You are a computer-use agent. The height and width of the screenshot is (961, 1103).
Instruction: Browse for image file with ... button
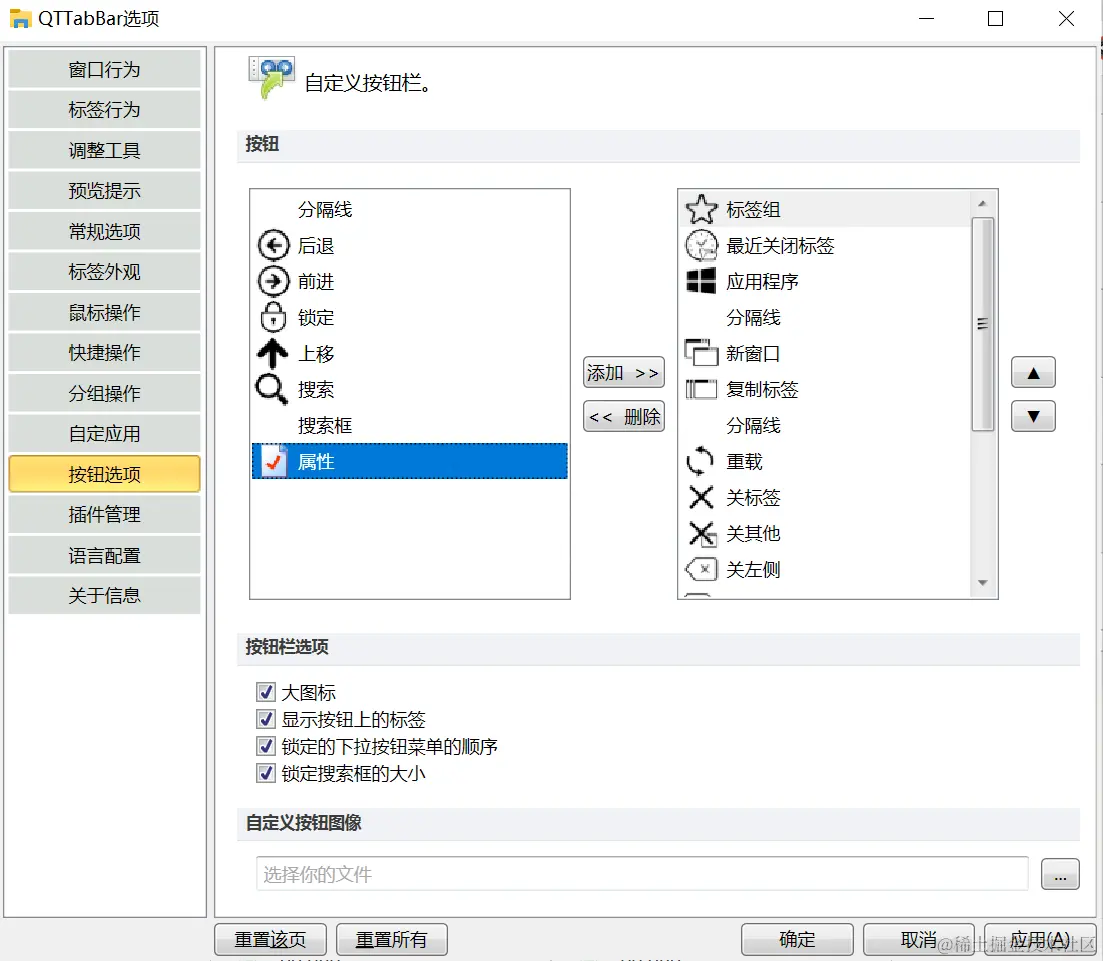(1060, 874)
